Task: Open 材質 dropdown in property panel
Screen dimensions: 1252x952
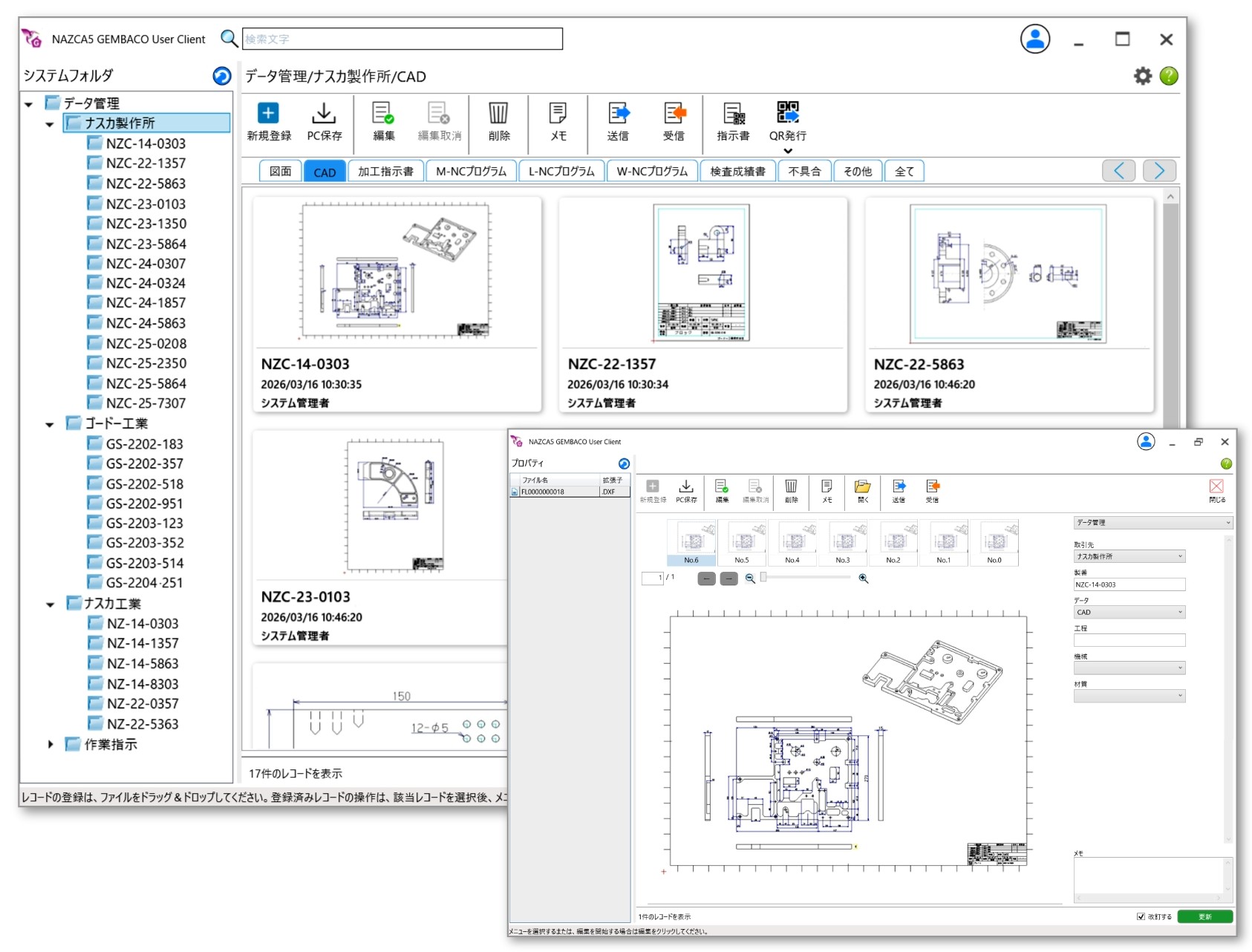Action: 1129,696
